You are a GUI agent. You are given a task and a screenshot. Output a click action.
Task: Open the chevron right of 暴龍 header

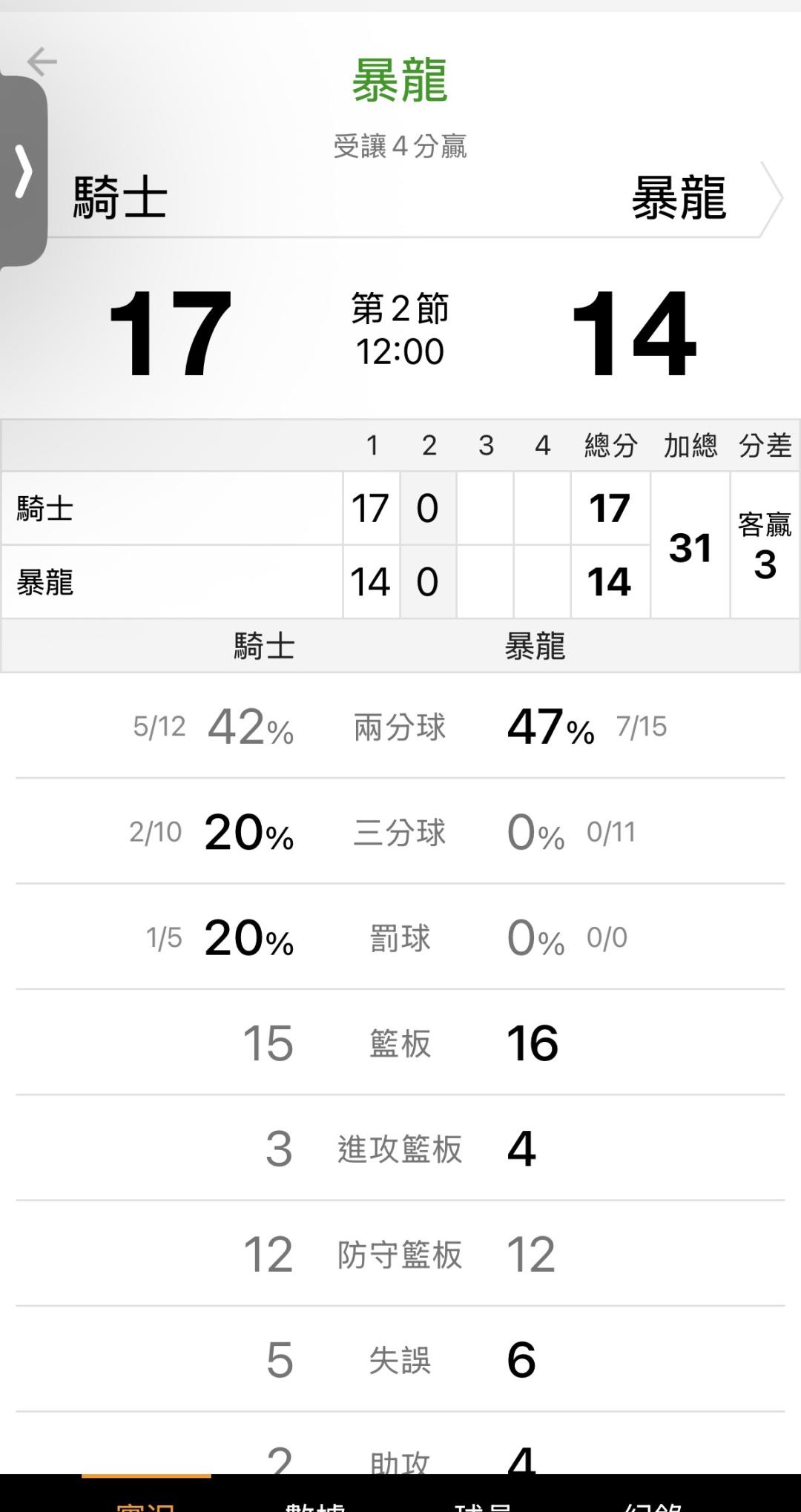pyautogui.click(x=771, y=198)
